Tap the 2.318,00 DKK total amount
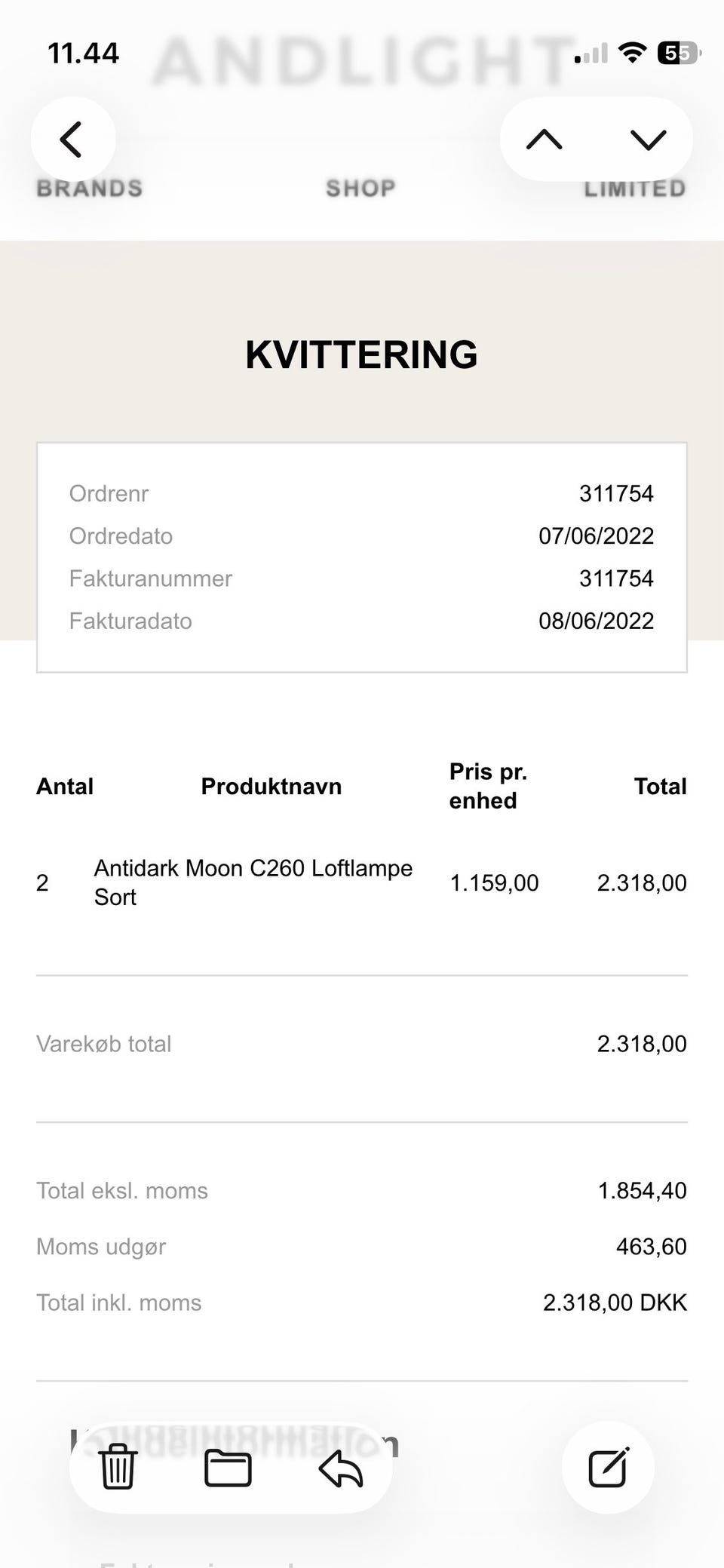This screenshot has height=1568, width=724. pos(615,1303)
